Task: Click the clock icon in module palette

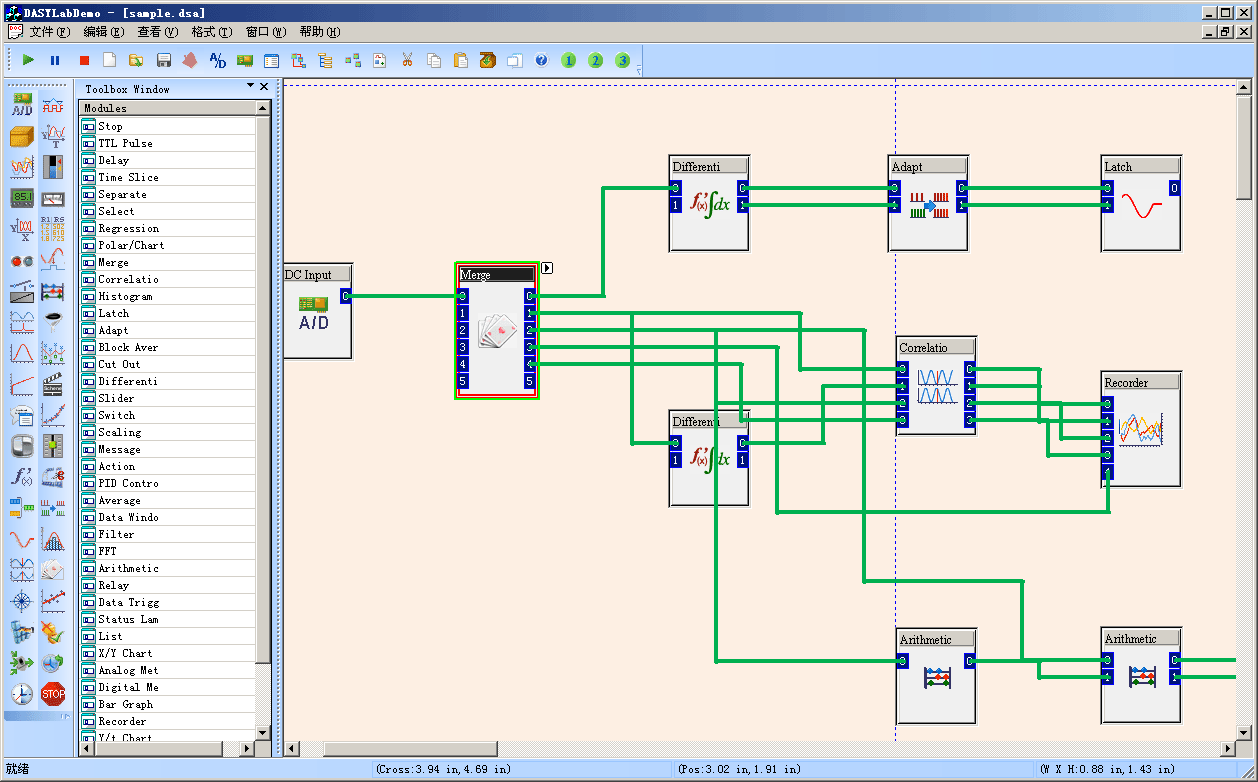Action: pyautogui.click(x=21, y=693)
